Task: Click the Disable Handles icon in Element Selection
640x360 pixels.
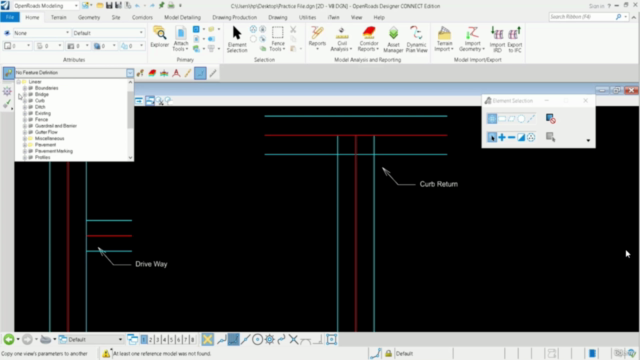Action: tap(550, 119)
